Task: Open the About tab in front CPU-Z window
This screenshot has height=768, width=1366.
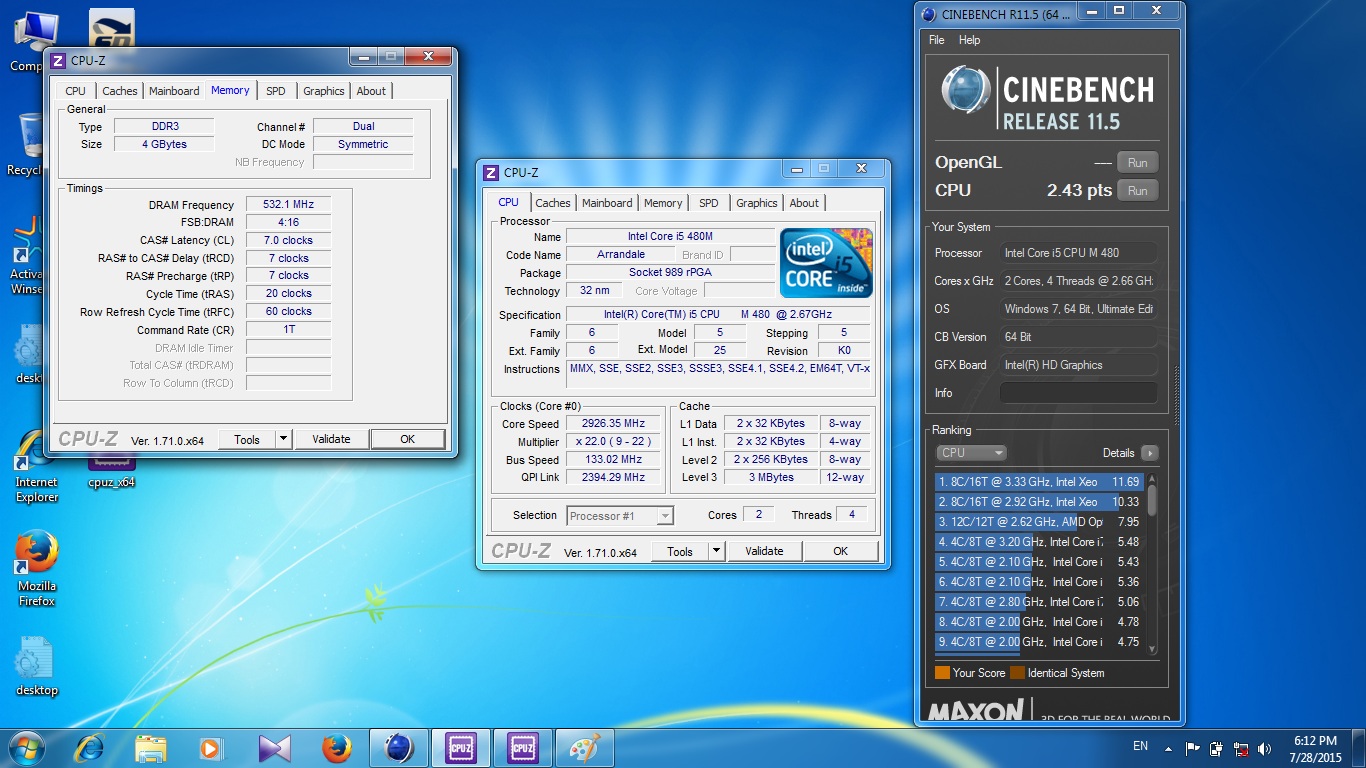Action: pos(804,203)
